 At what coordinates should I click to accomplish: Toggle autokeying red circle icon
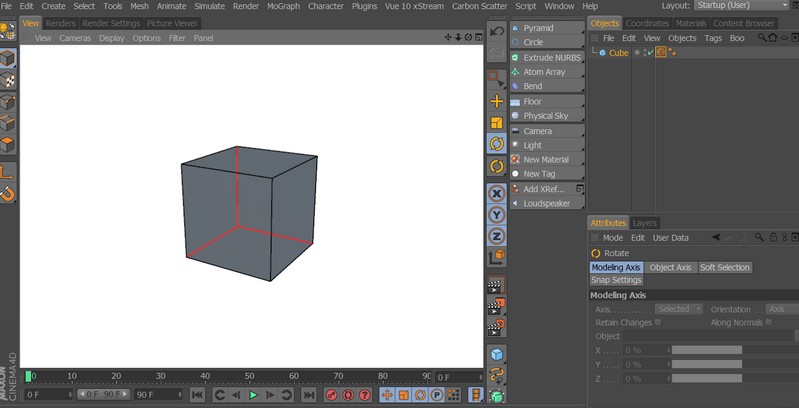point(348,395)
